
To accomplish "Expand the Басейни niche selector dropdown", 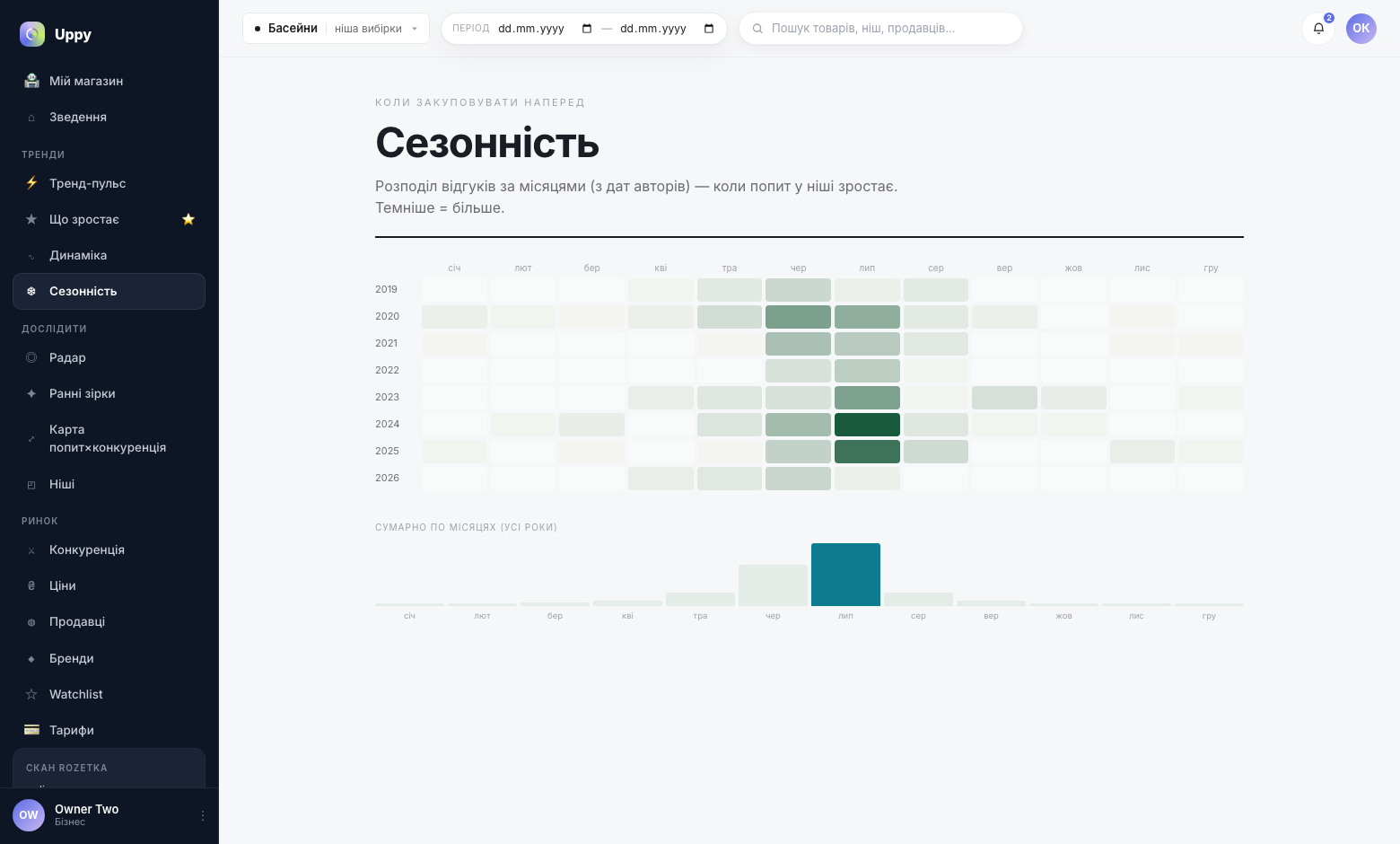I will point(336,28).
